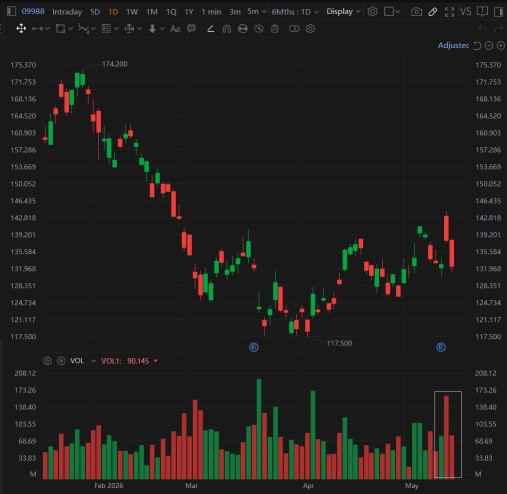Open the 6Mths : 1D range dropdown
507x494 pixels.
pos(295,12)
